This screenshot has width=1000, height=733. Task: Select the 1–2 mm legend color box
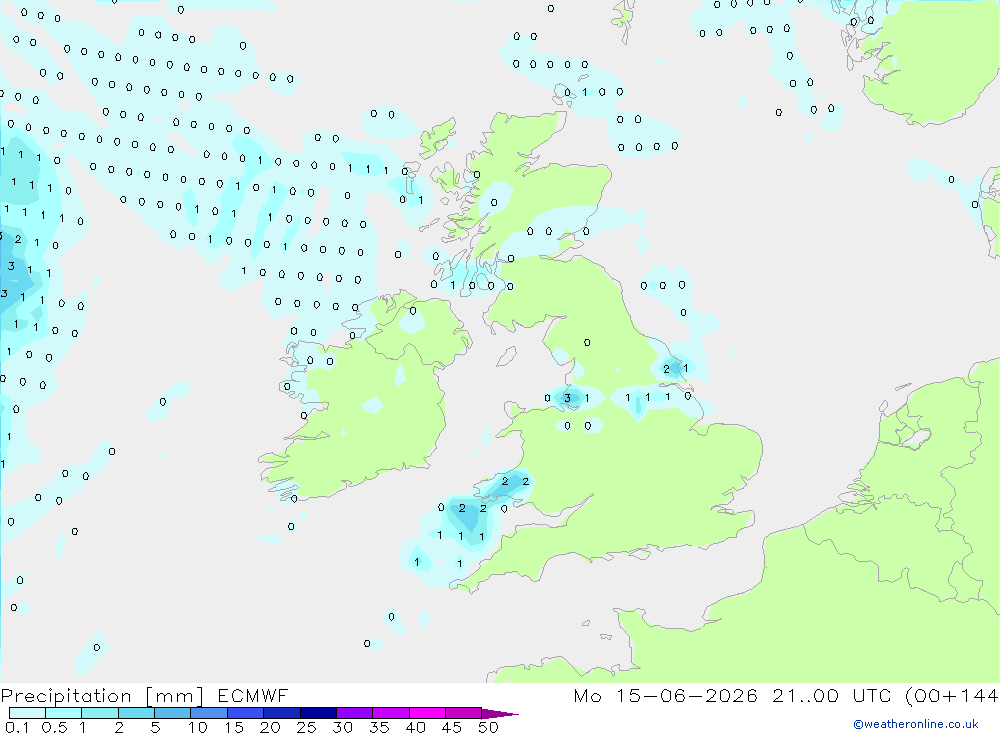point(99,713)
